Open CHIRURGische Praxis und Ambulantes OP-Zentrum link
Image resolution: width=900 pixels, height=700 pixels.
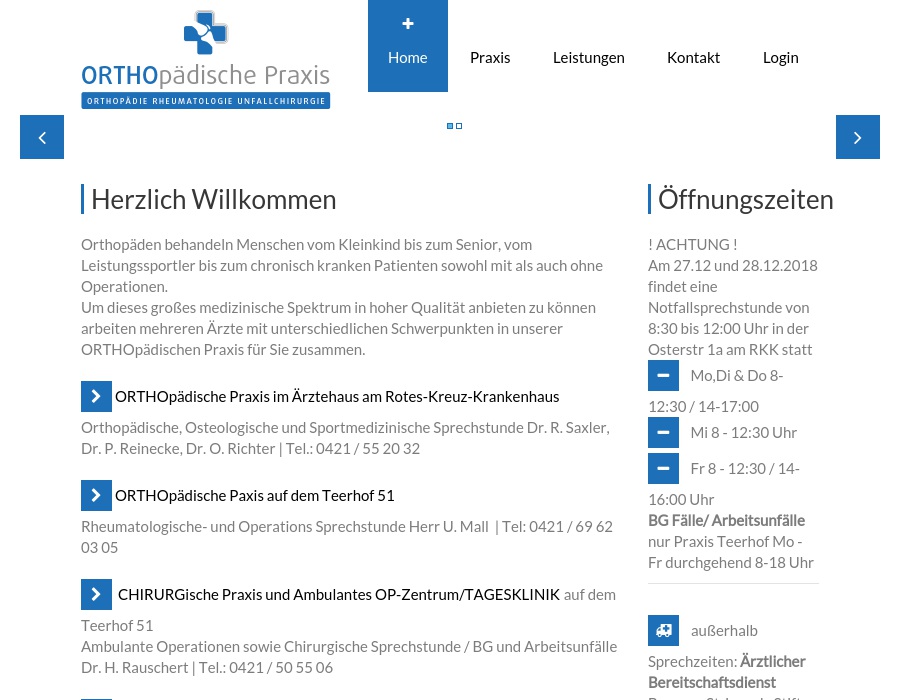click(338, 595)
